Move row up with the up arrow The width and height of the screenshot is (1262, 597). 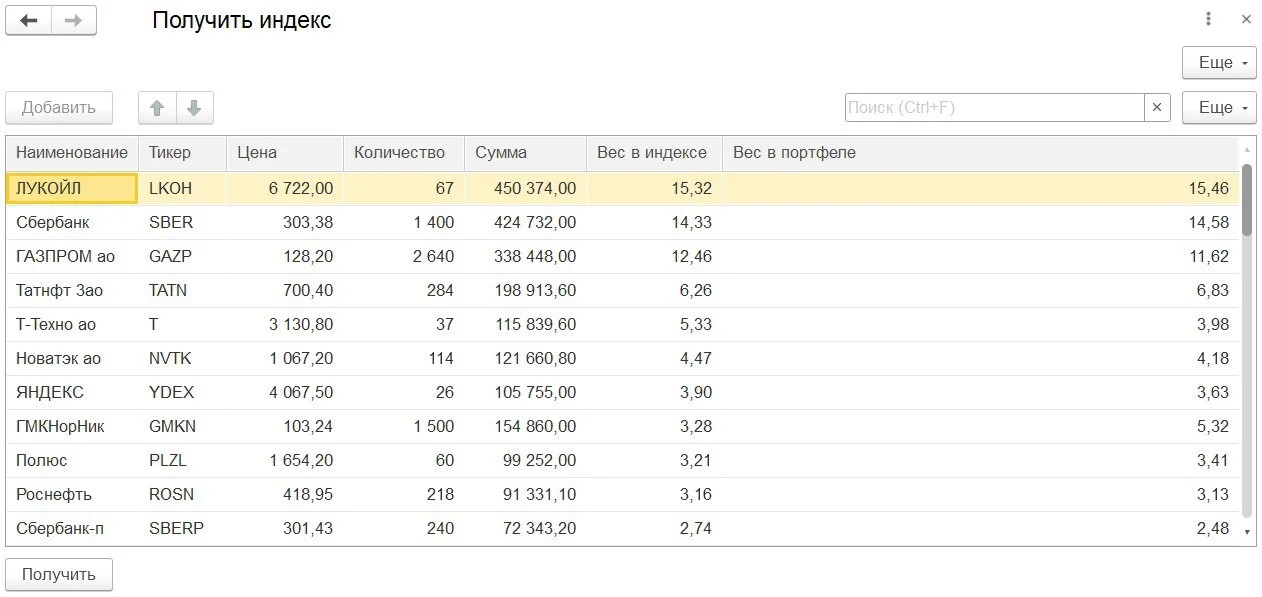click(x=157, y=108)
